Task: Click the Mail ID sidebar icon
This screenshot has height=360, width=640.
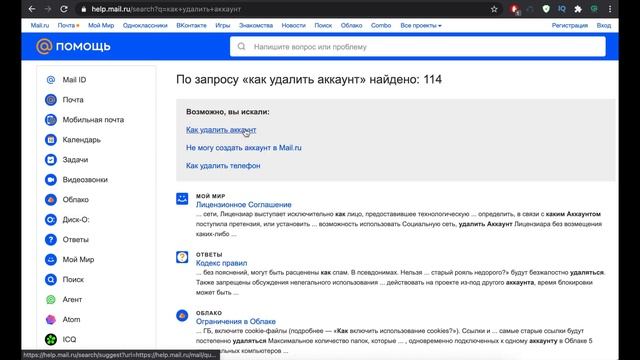Action: pos(51,80)
